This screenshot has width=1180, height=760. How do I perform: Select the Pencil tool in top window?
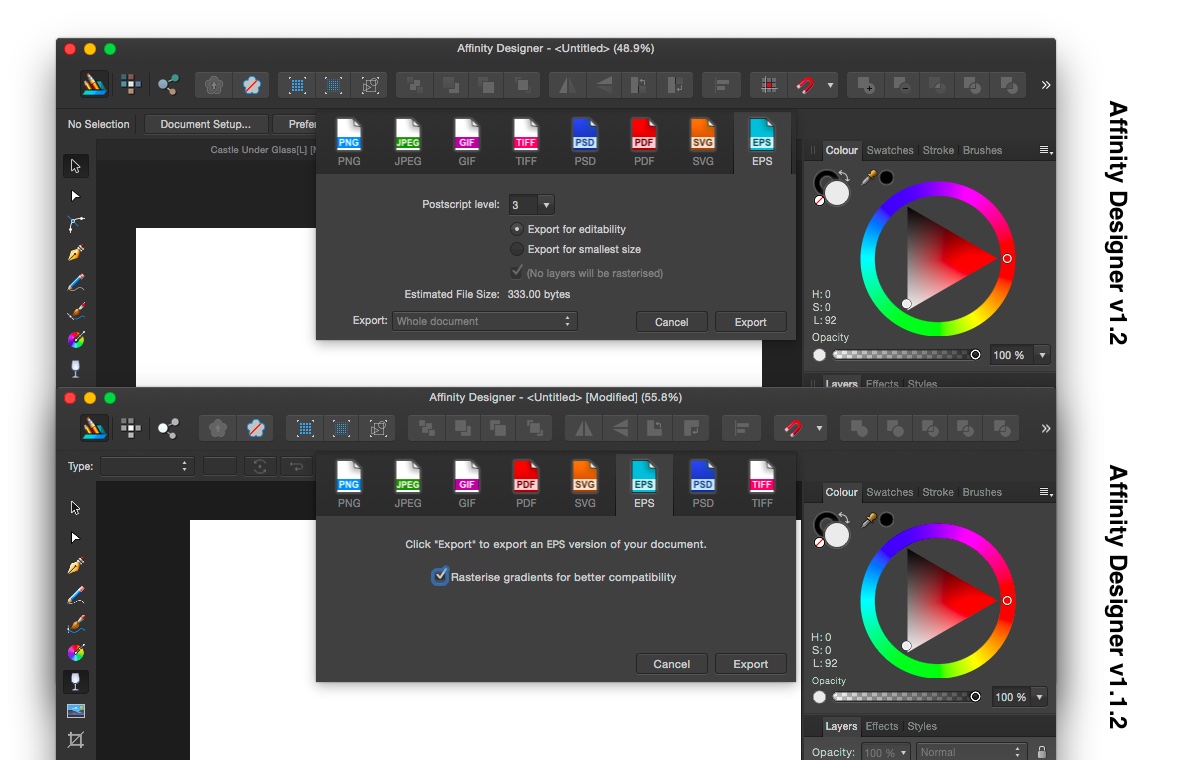[x=75, y=282]
